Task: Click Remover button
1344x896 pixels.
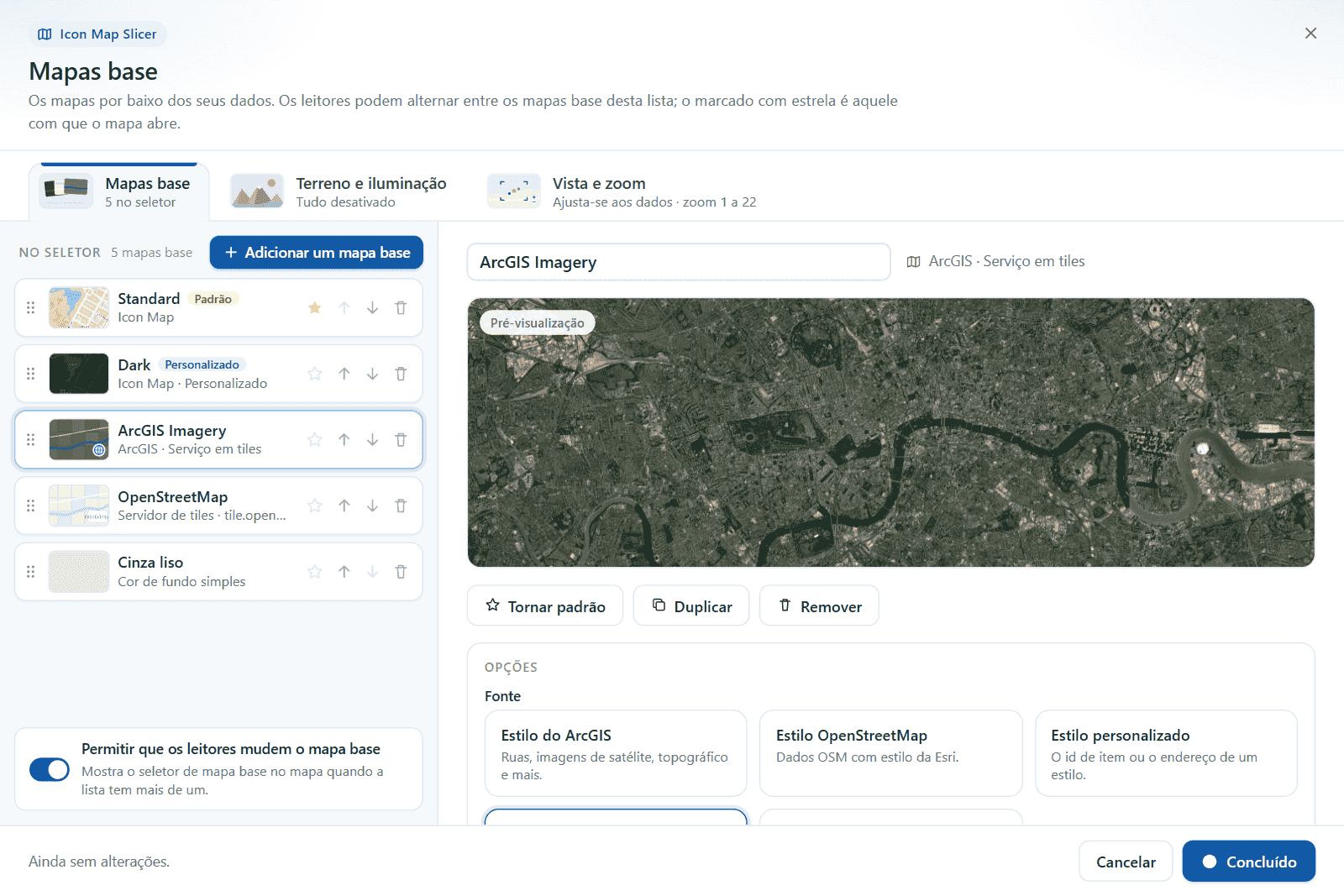Action: 819,605
